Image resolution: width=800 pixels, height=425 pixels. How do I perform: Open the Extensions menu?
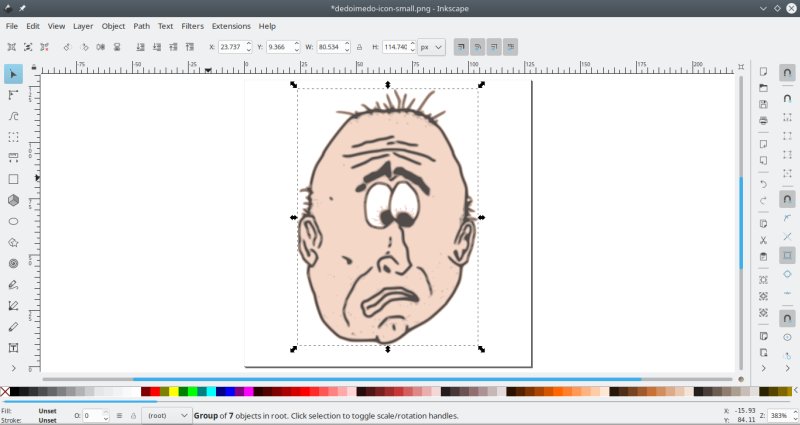(231, 26)
